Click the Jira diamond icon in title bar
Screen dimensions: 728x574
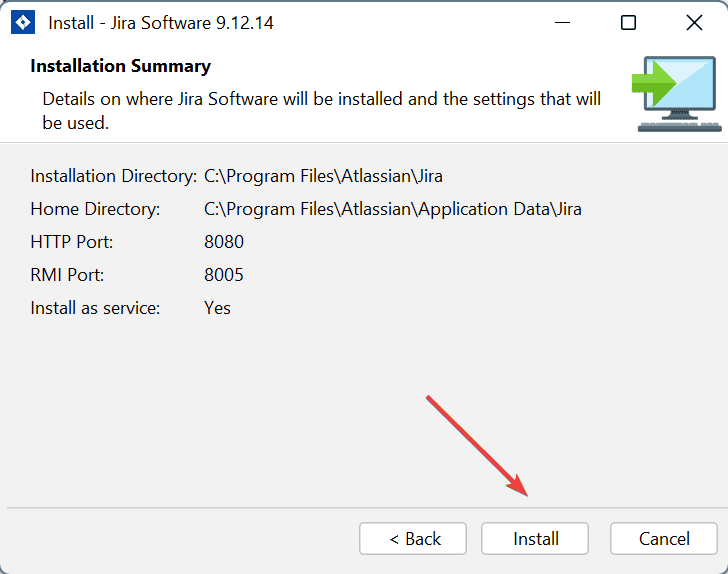click(23, 23)
